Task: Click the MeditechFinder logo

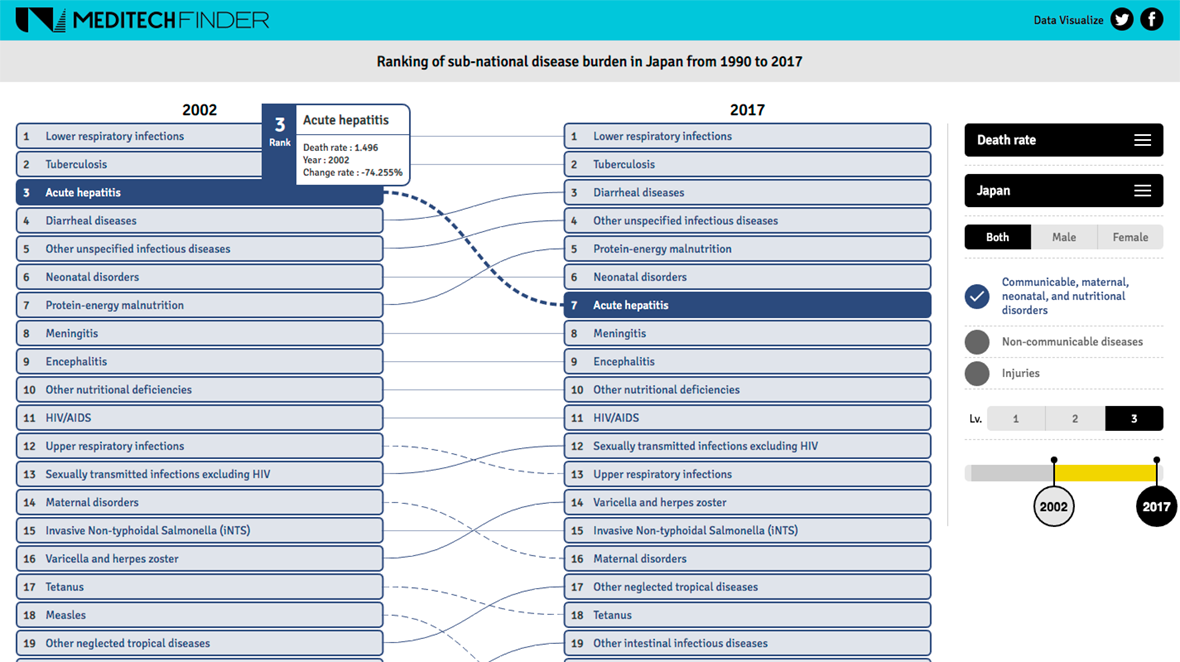Action: [142, 20]
